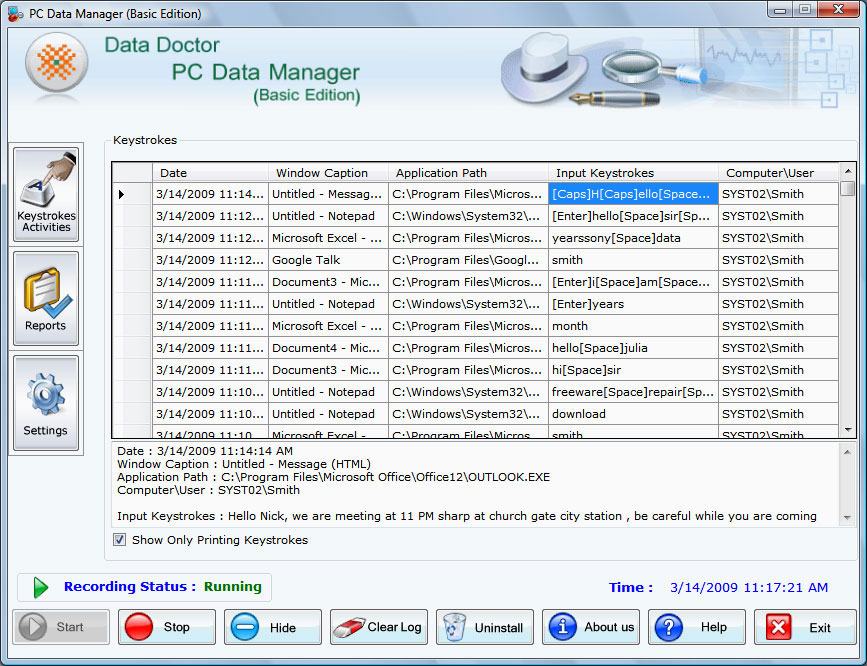Stop keystroke recording
Screen dimensions: 867x666
[x=166, y=627]
